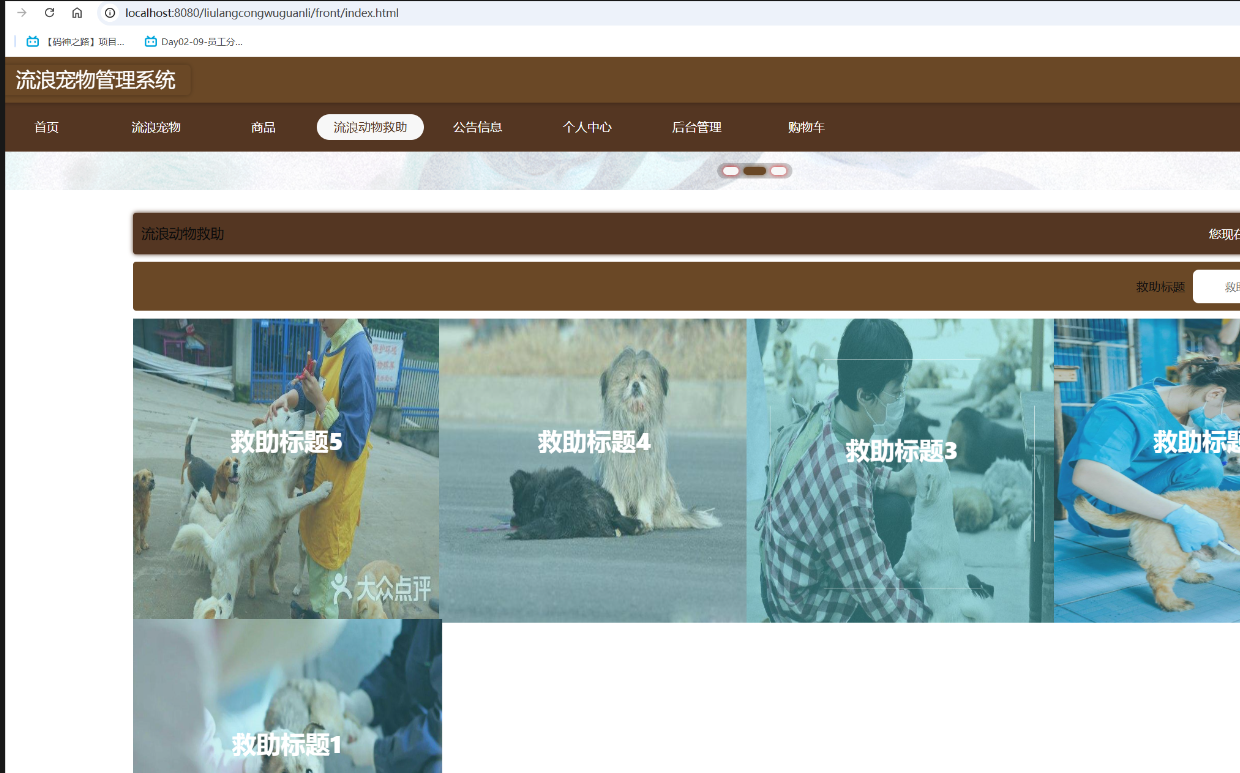The image size is (1240, 773).
Task: View site information icon in address bar
Action: pos(110,13)
